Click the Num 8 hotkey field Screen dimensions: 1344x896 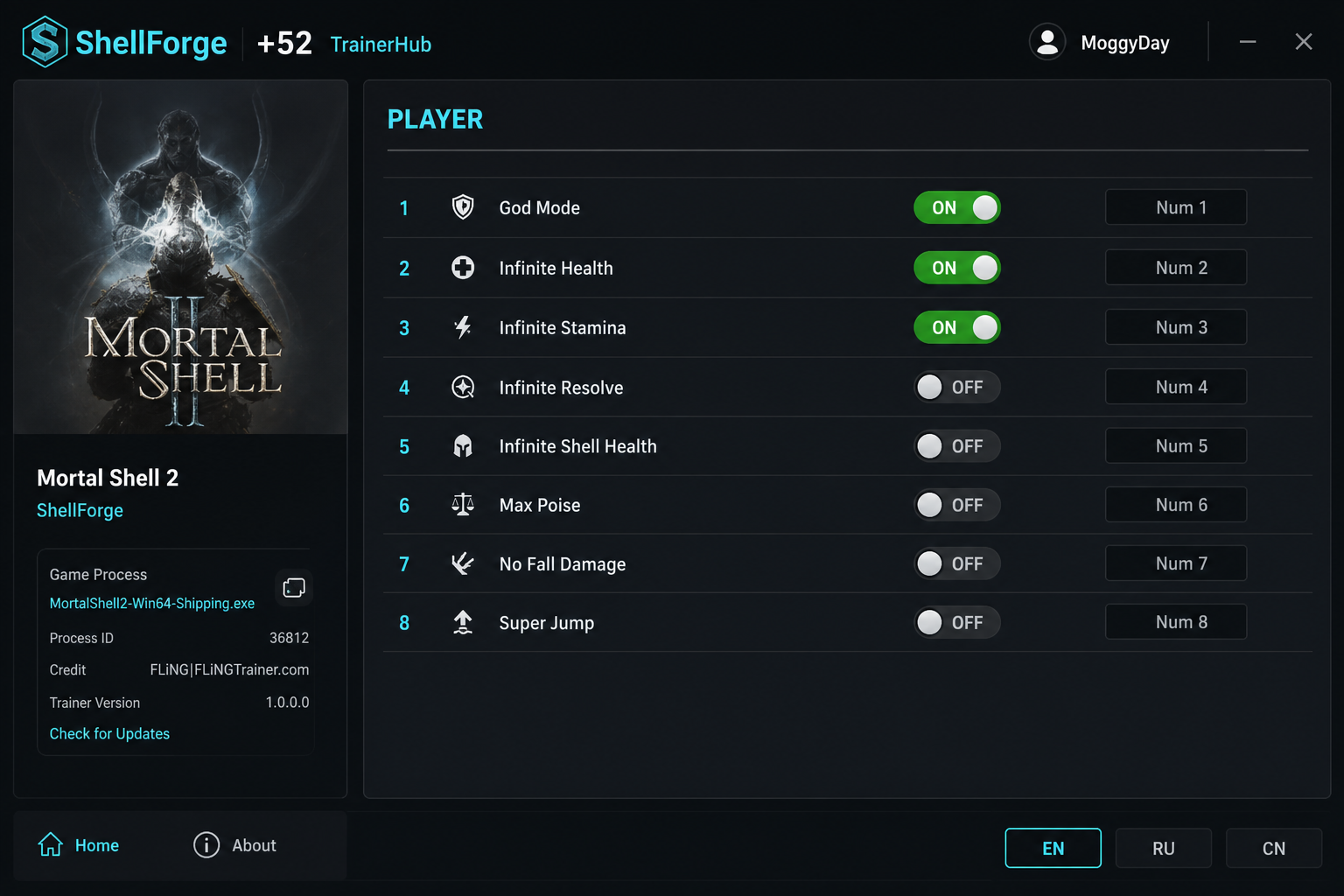click(x=1176, y=622)
